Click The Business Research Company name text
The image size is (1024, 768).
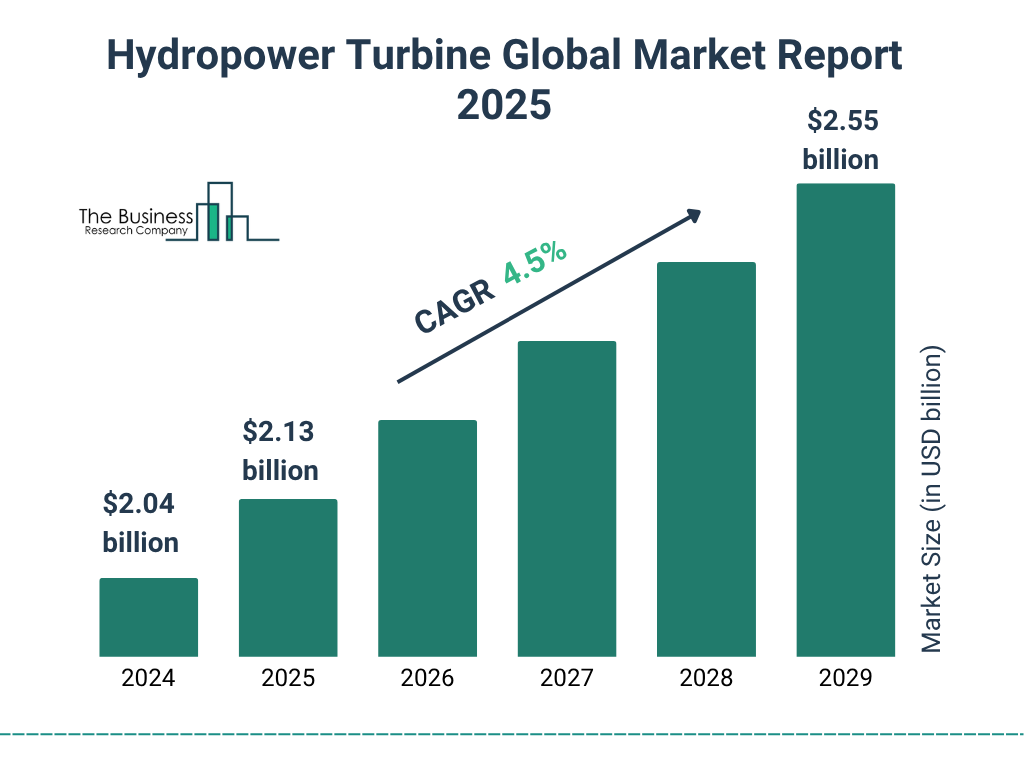136,223
